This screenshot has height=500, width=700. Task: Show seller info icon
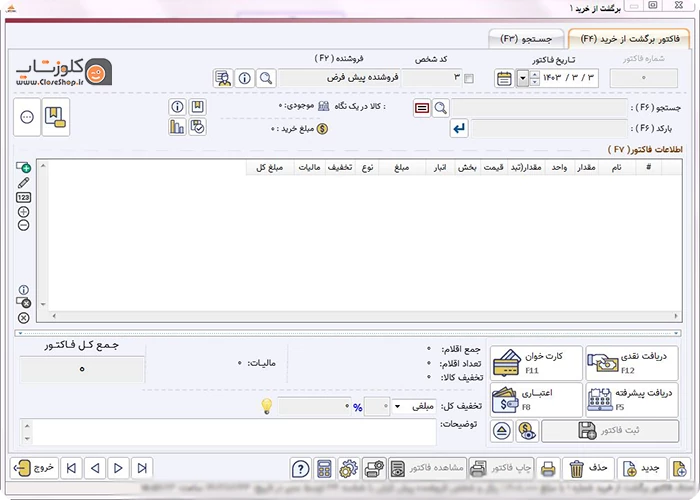click(x=244, y=78)
